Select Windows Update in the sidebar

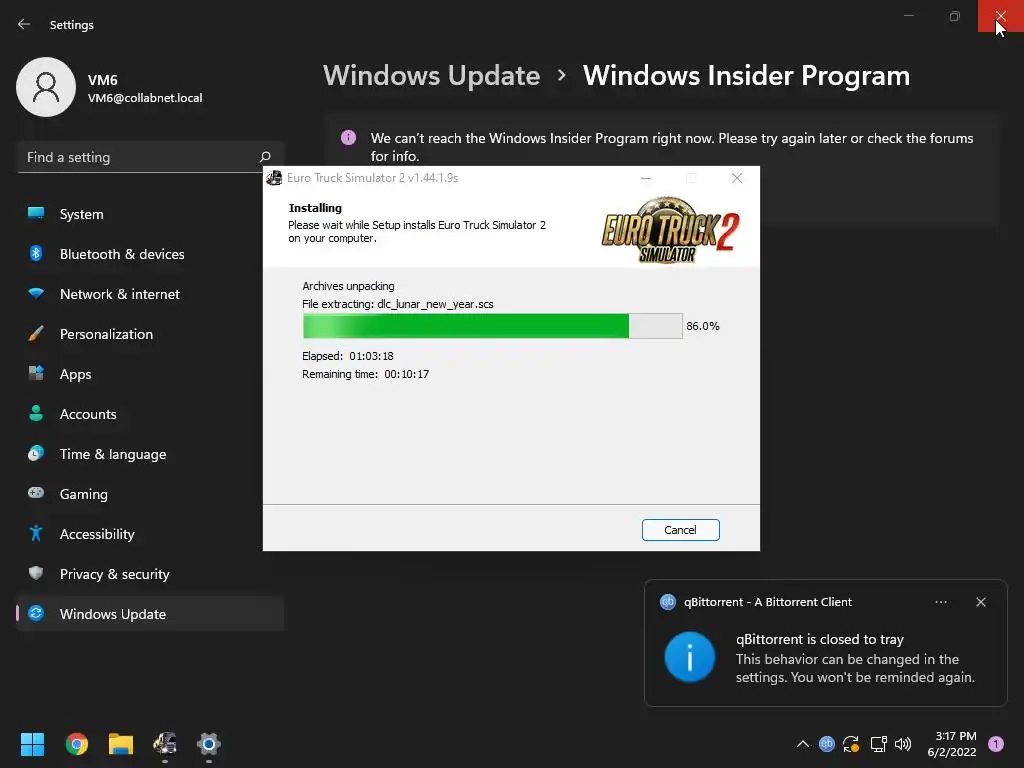150,614
